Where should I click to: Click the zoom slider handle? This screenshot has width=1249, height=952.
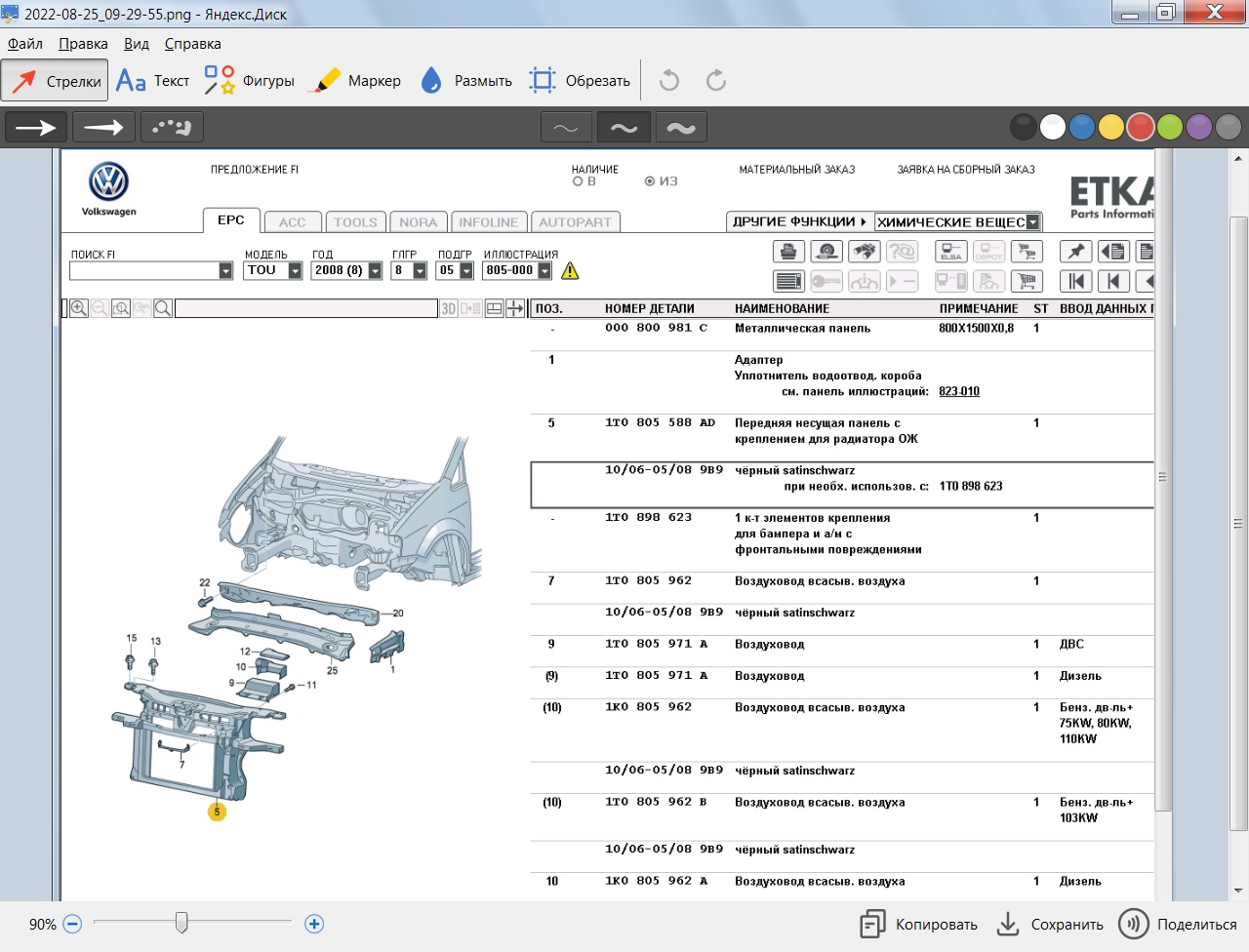181,923
